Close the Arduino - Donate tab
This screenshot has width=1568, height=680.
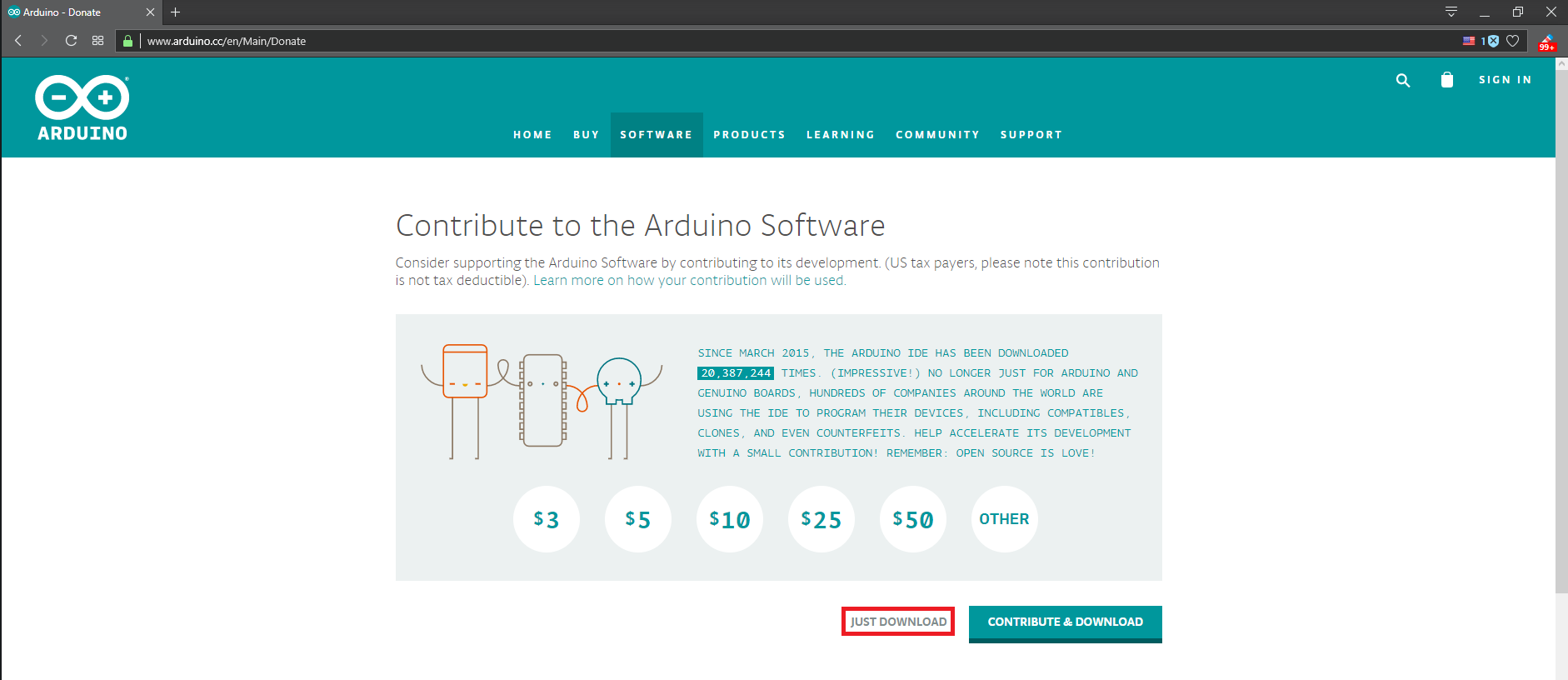(150, 12)
